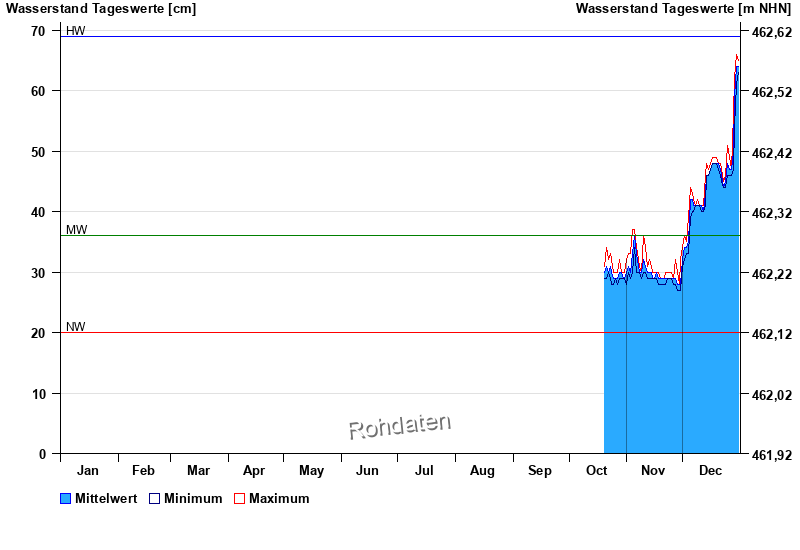Click the MW mean-water line label
This screenshot has width=800, height=550.
(x=76, y=230)
